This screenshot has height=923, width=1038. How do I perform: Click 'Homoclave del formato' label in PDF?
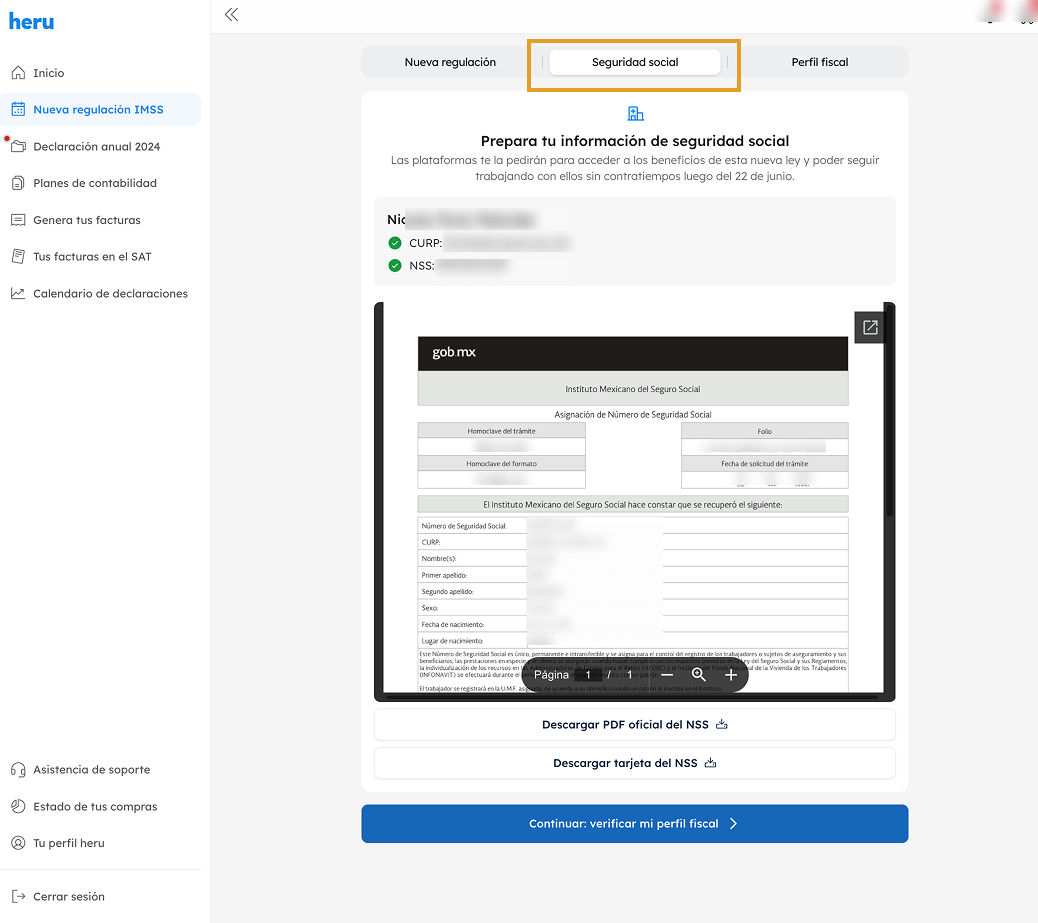[x=501, y=464]
